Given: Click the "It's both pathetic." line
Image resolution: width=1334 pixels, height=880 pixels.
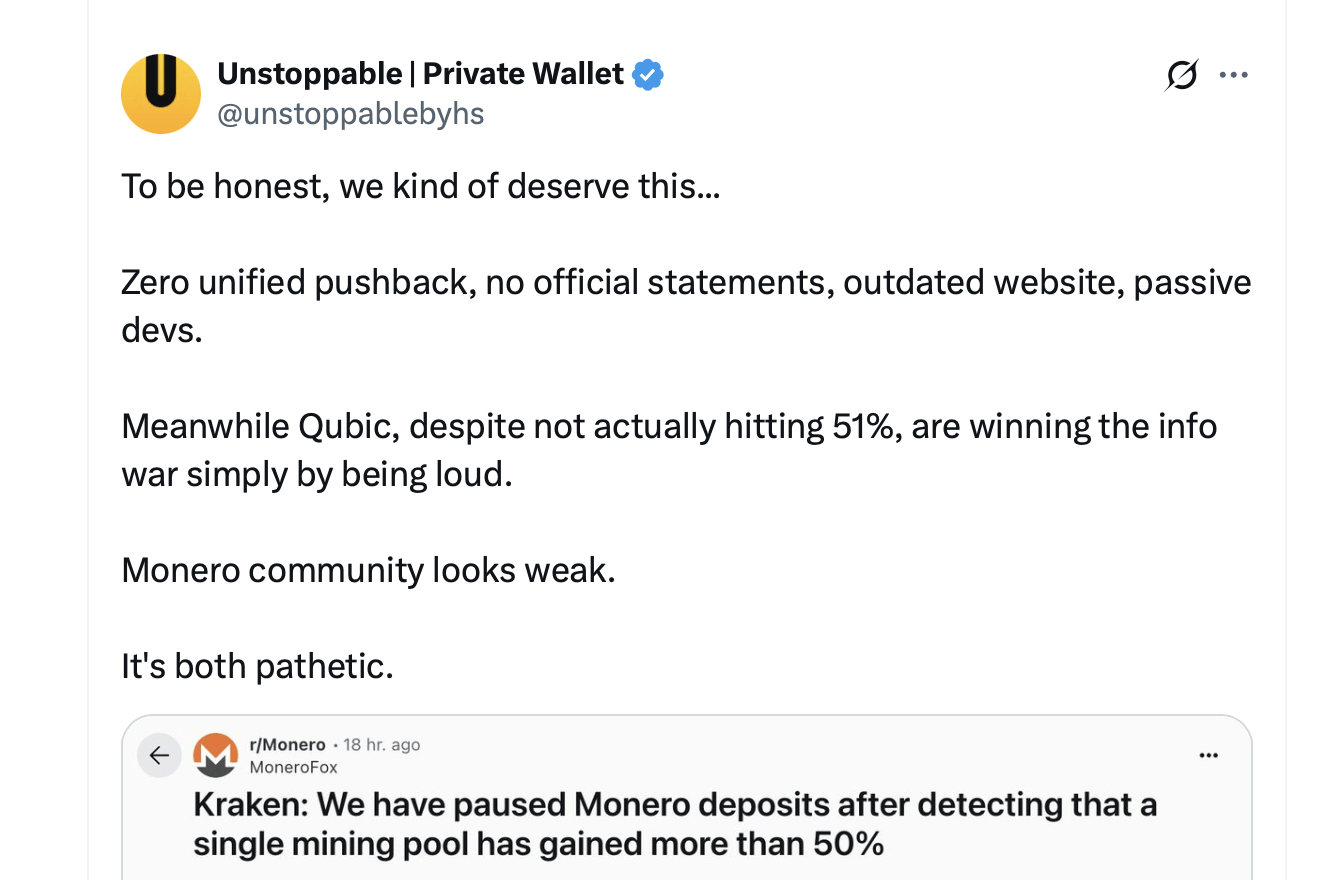Looking at the screenshot, I should coord(257,666).
